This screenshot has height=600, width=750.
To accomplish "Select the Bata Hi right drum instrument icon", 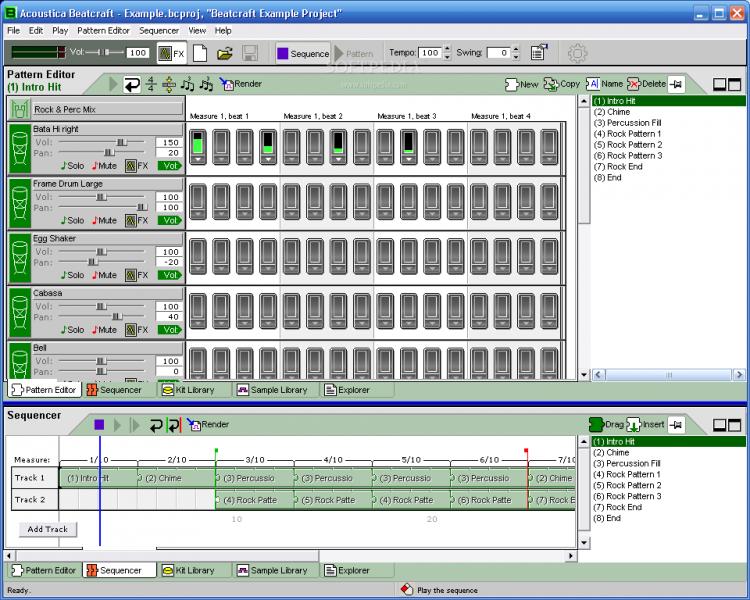I will point(20,149).
